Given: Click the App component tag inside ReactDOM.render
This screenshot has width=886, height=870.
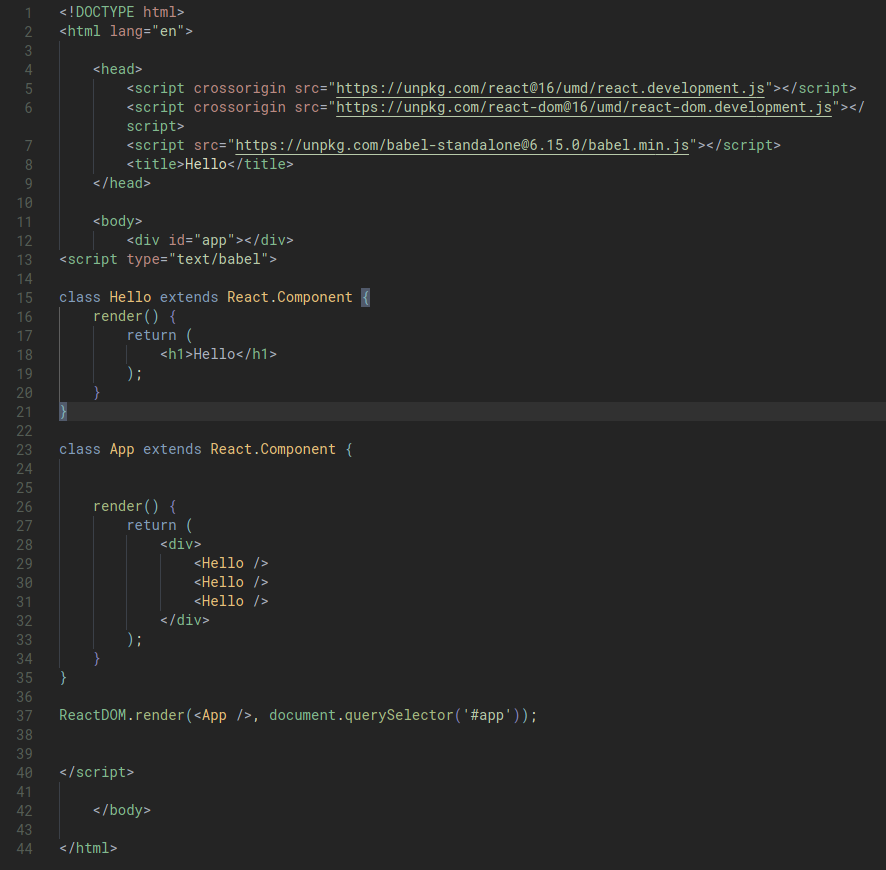Looking at the screenshot, I should click(x=223, y=715).
